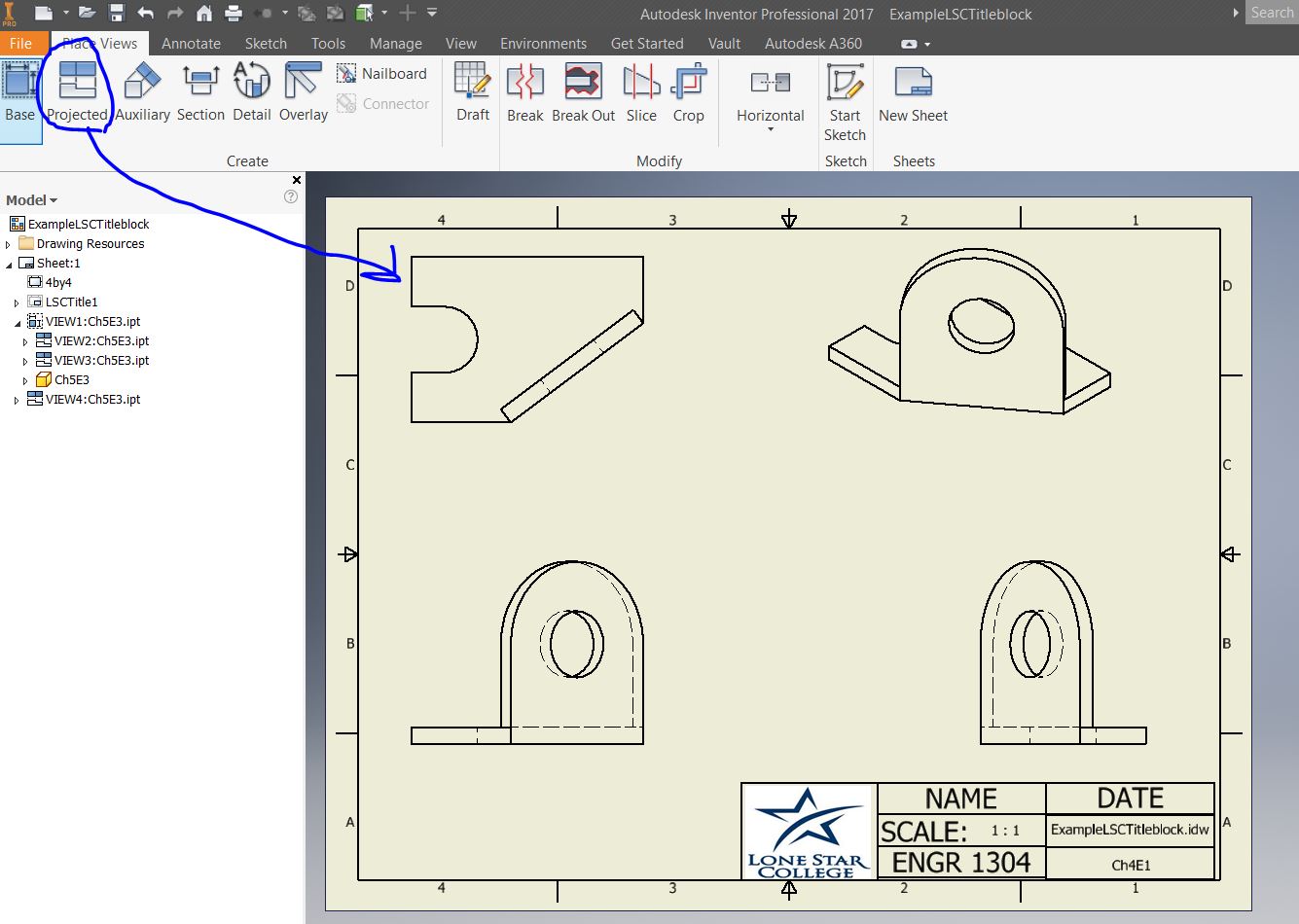The image size is (1299, 924).
Task: Apply the Break tool
Action: click(525, 93)
